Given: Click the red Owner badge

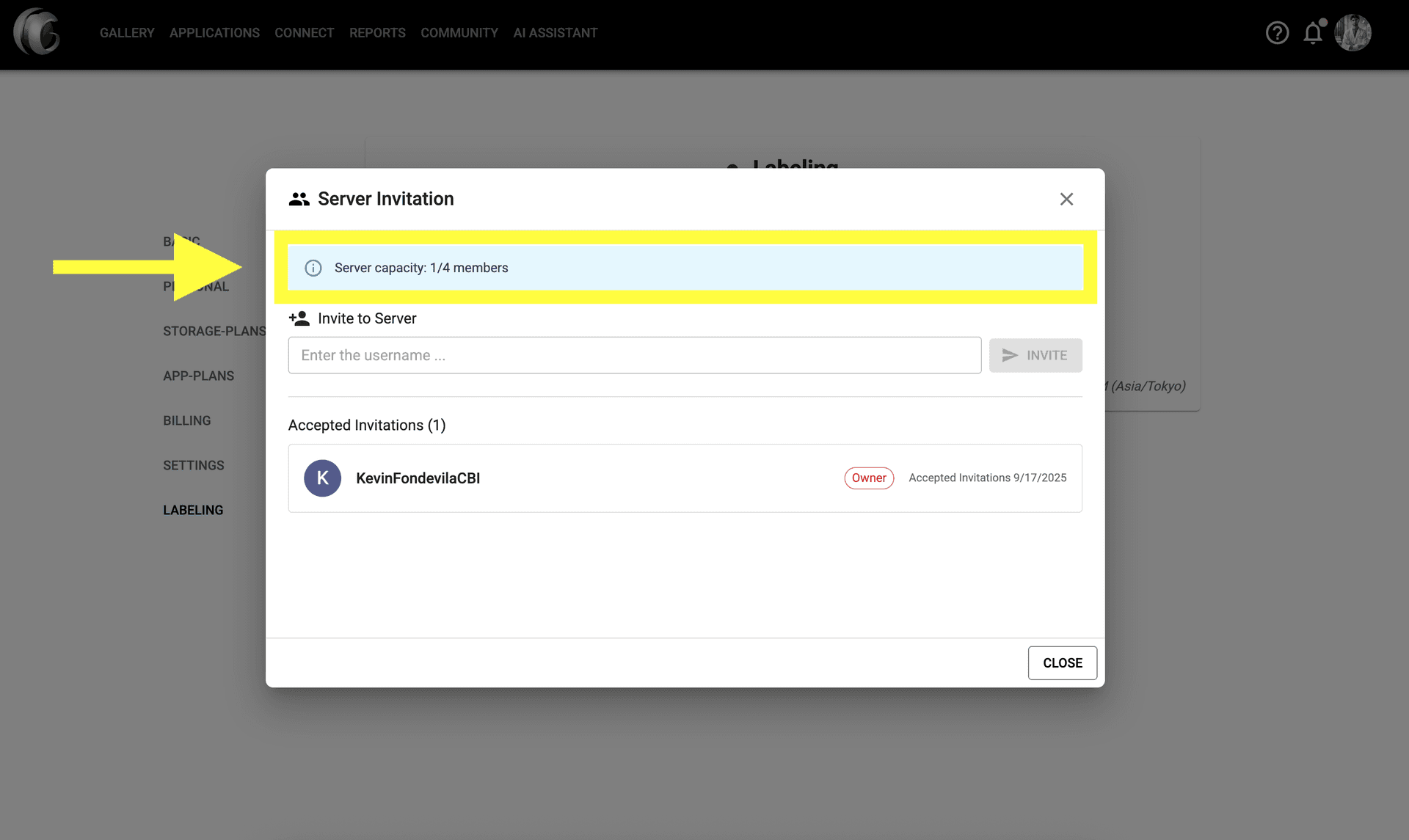Looking at the screenshot, I should click(869, 478).
